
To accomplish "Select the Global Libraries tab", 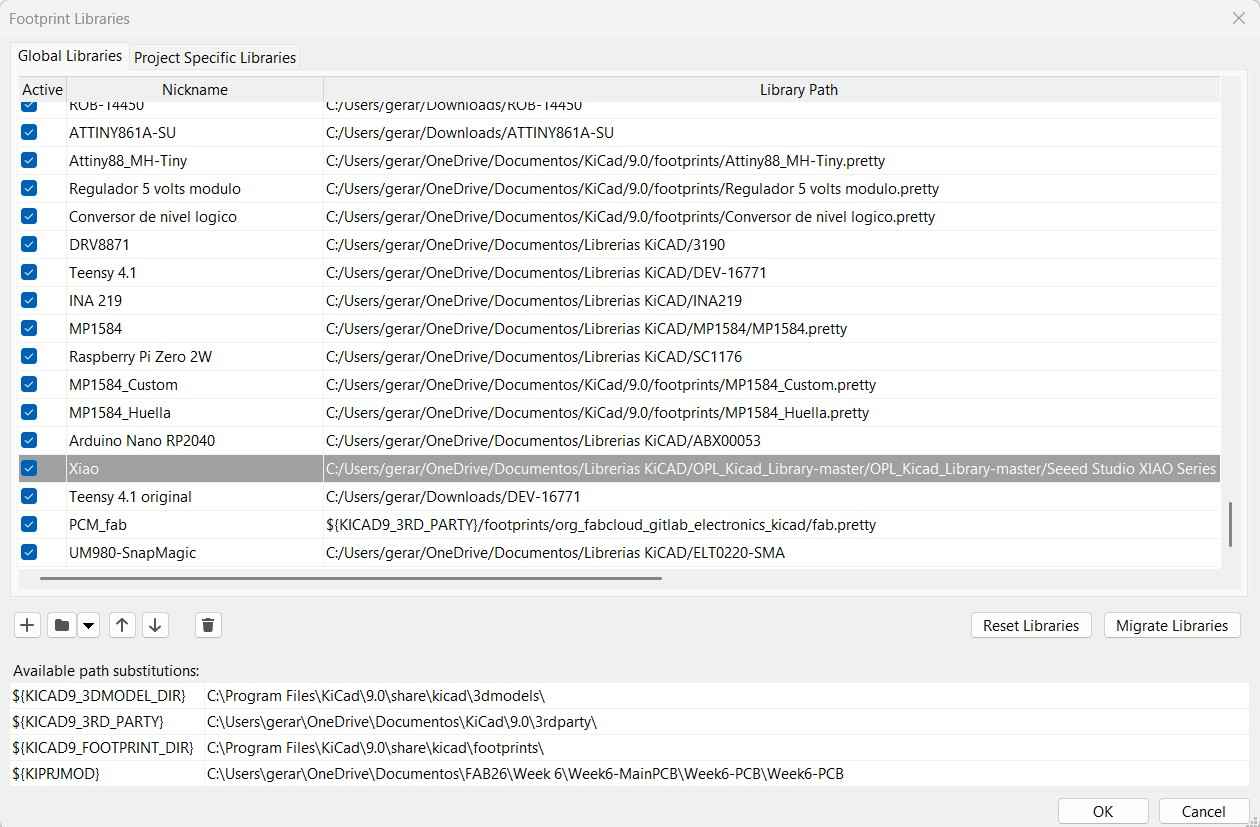I will tap(70, 56).
